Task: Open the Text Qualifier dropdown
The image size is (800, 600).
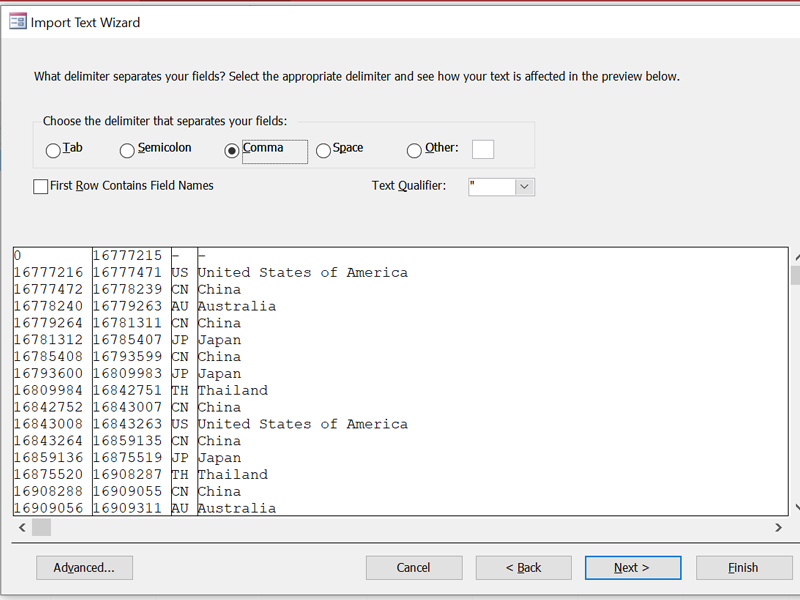Action: point(524,187)
